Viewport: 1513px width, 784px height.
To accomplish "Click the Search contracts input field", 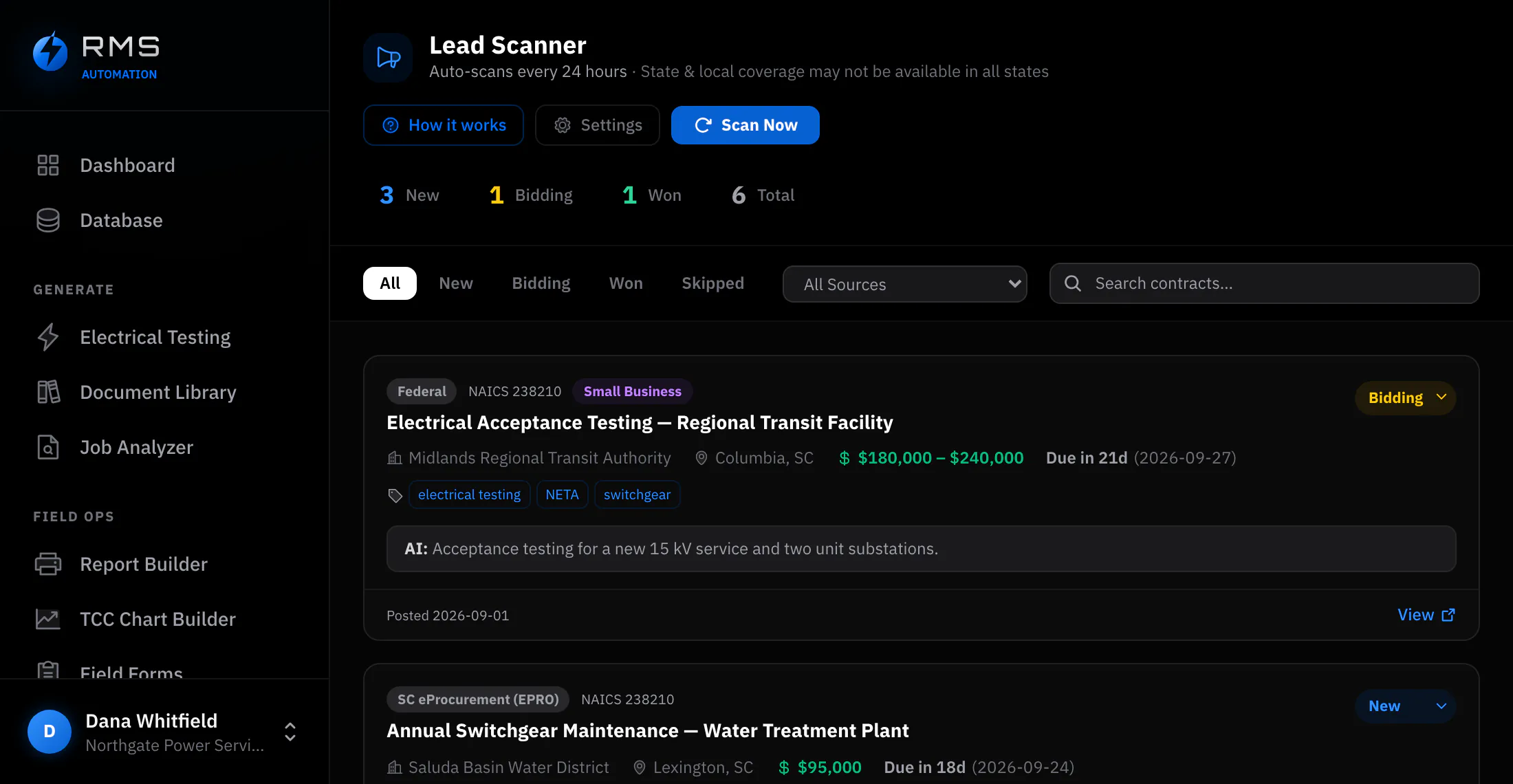I will pos(1264,283).
